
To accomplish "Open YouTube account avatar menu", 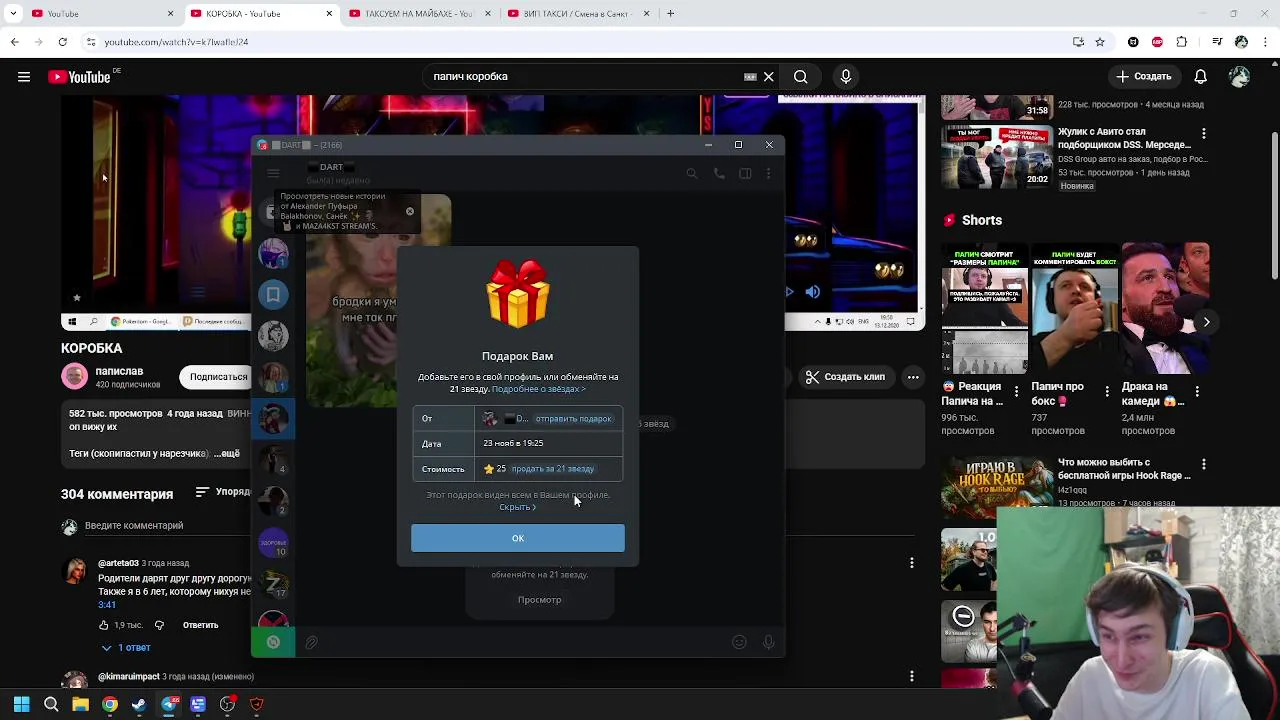I will click(x=1240, y=76).
